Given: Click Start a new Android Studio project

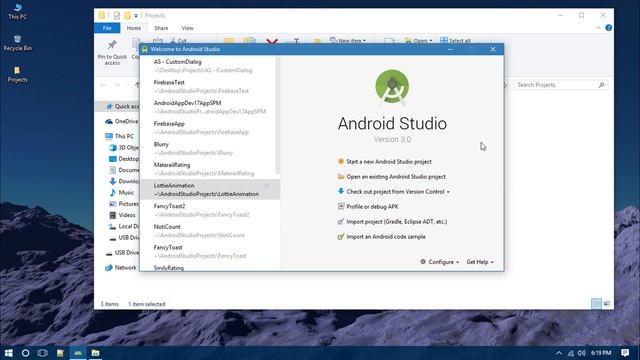Looking at the screenshot, I should [x=389, y=162].
